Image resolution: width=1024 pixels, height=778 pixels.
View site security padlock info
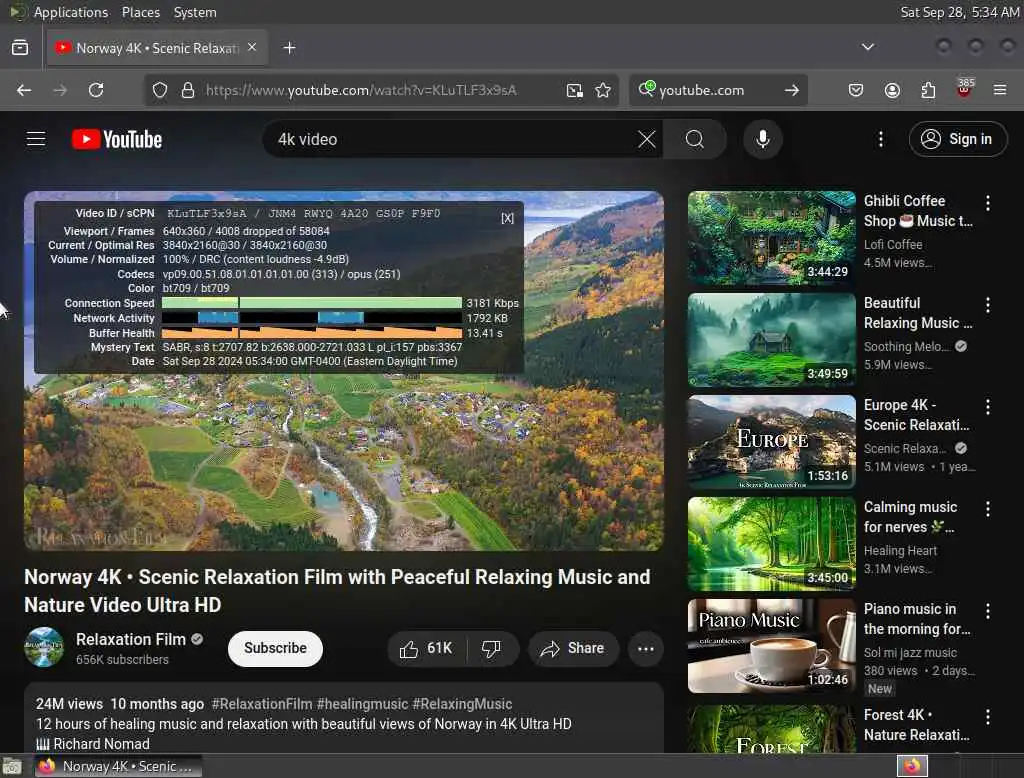click(188, 90)
